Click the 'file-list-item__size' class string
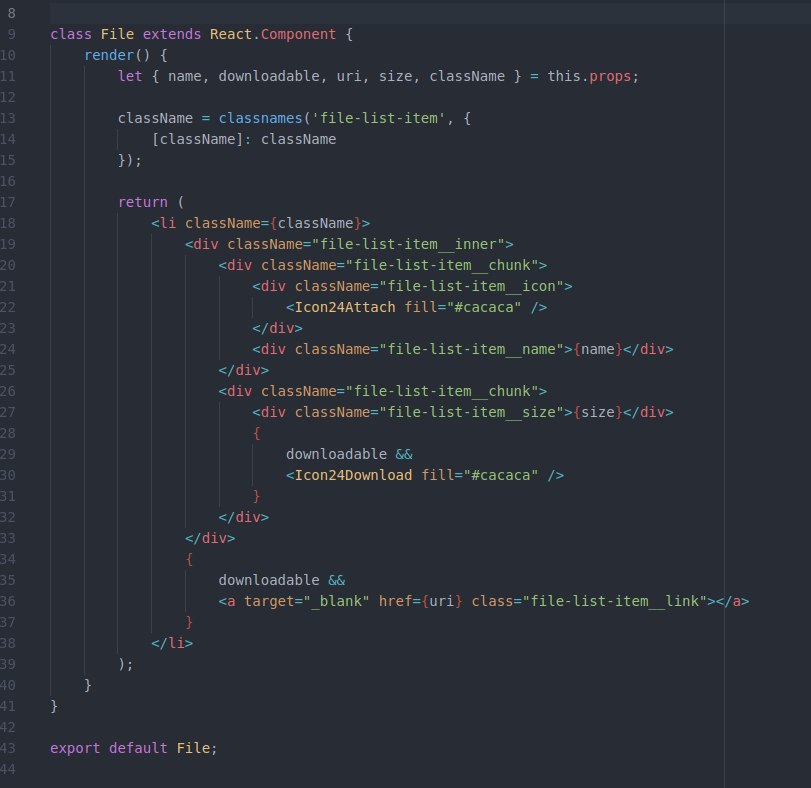811x788 pixels. [x=472, y=412]
